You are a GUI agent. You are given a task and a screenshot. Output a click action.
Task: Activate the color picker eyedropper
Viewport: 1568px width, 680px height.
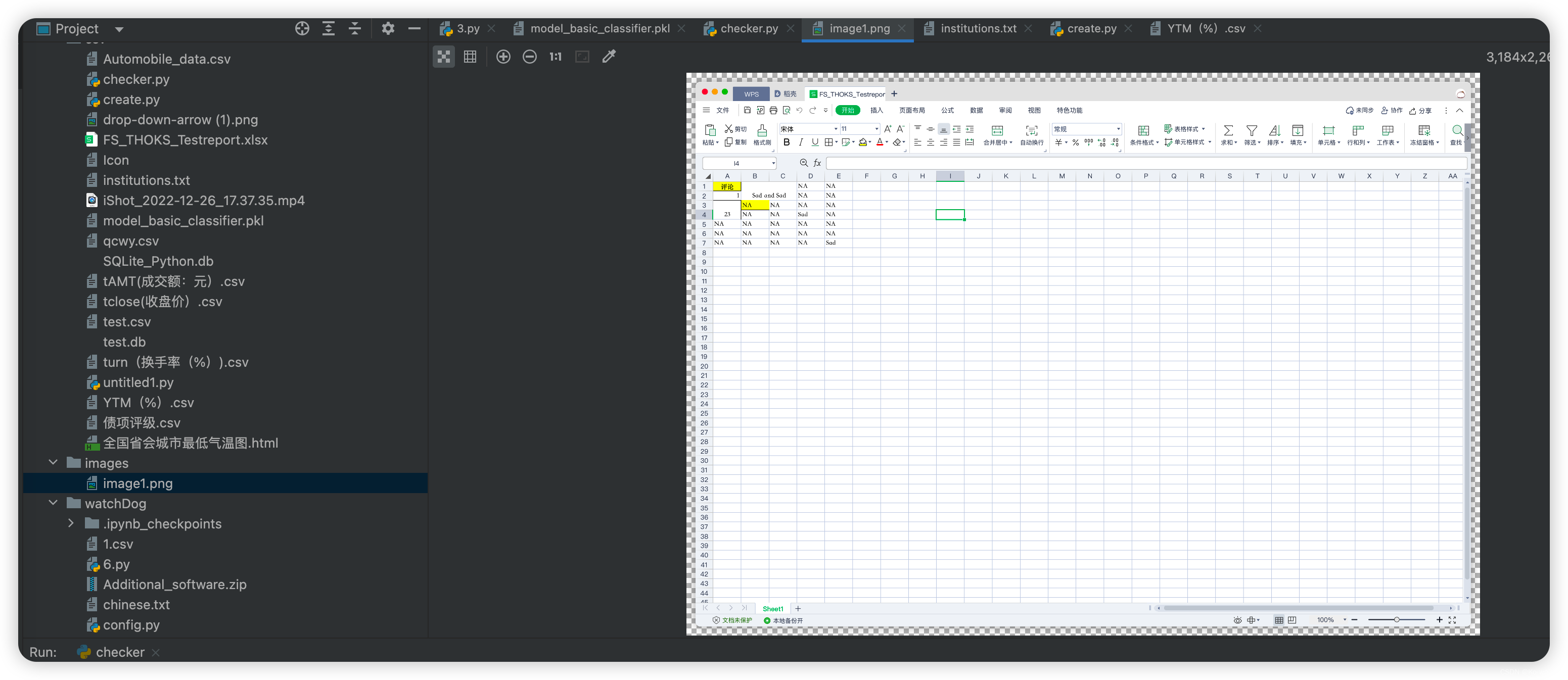pos(609,57)
